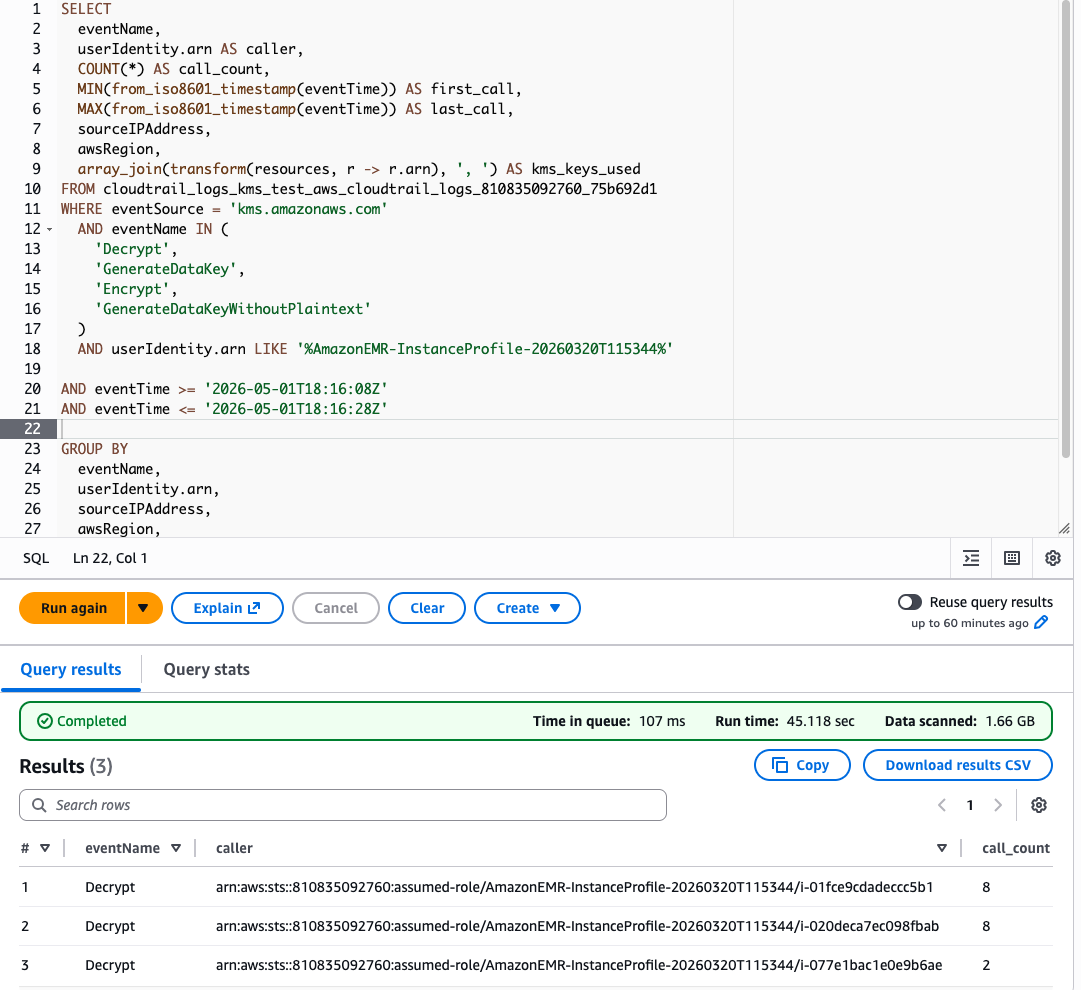Click Ln 22, Col 1 status indicator
Viewport: 1081px width, 990px height.
110,558
